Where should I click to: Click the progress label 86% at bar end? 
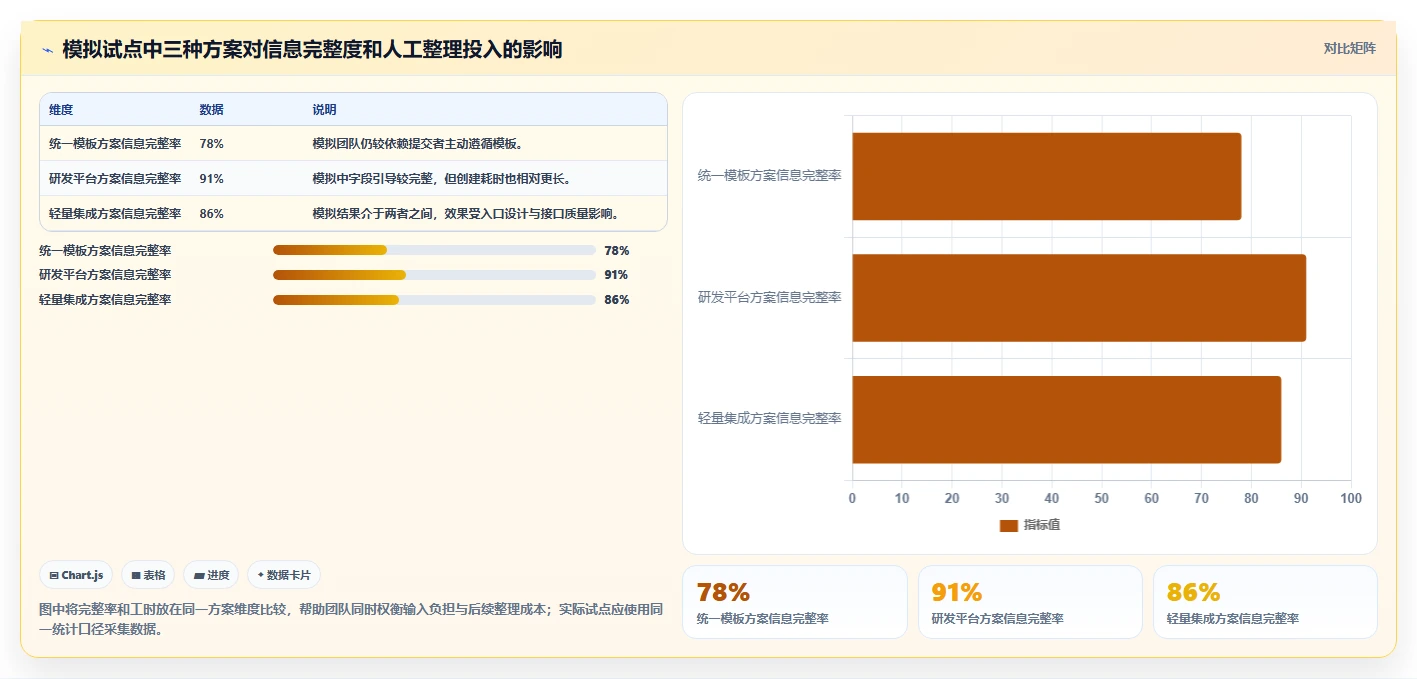pos(616,299)
